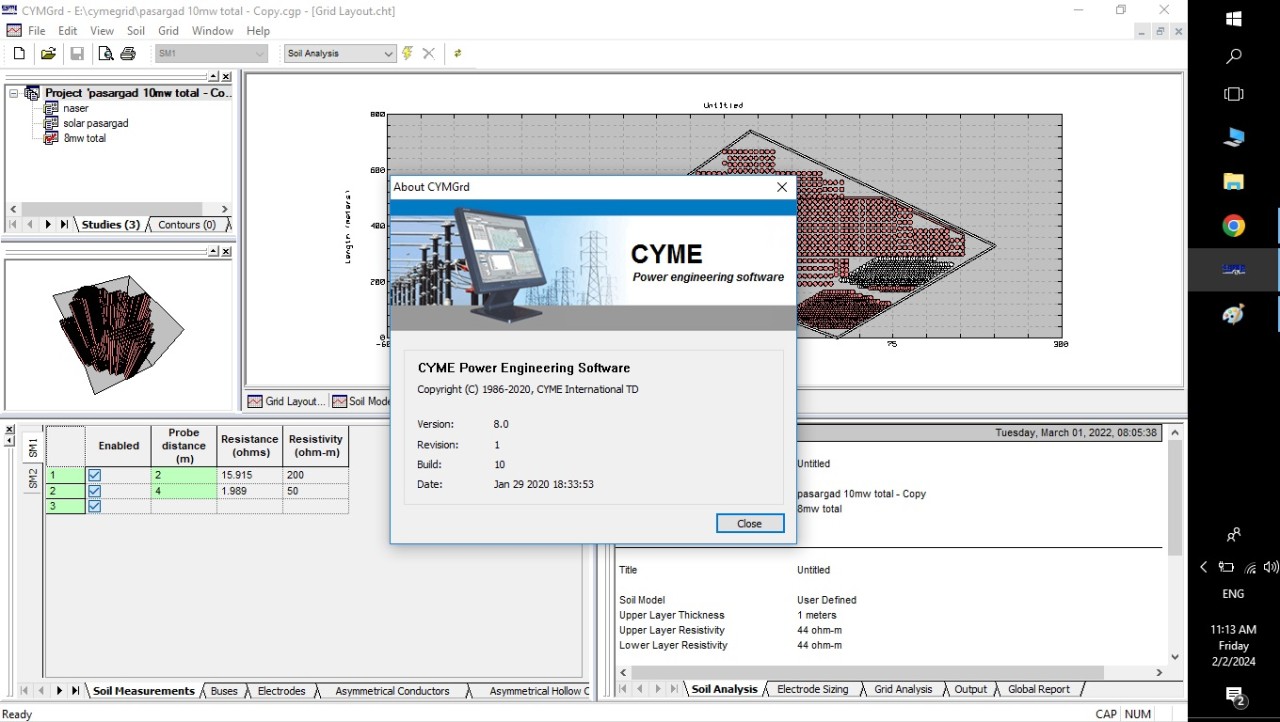Click the project tree horizontal scrollbar
This screenshot has width=1280, height=722.
pos(118,209)
